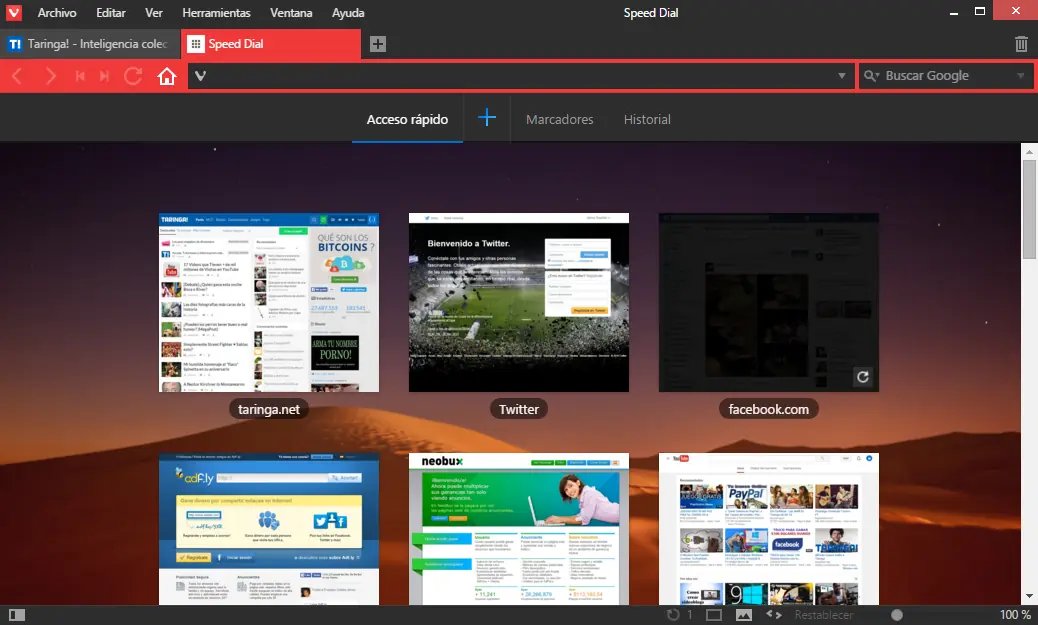
Task: Go to the home page
Action: 167,76
